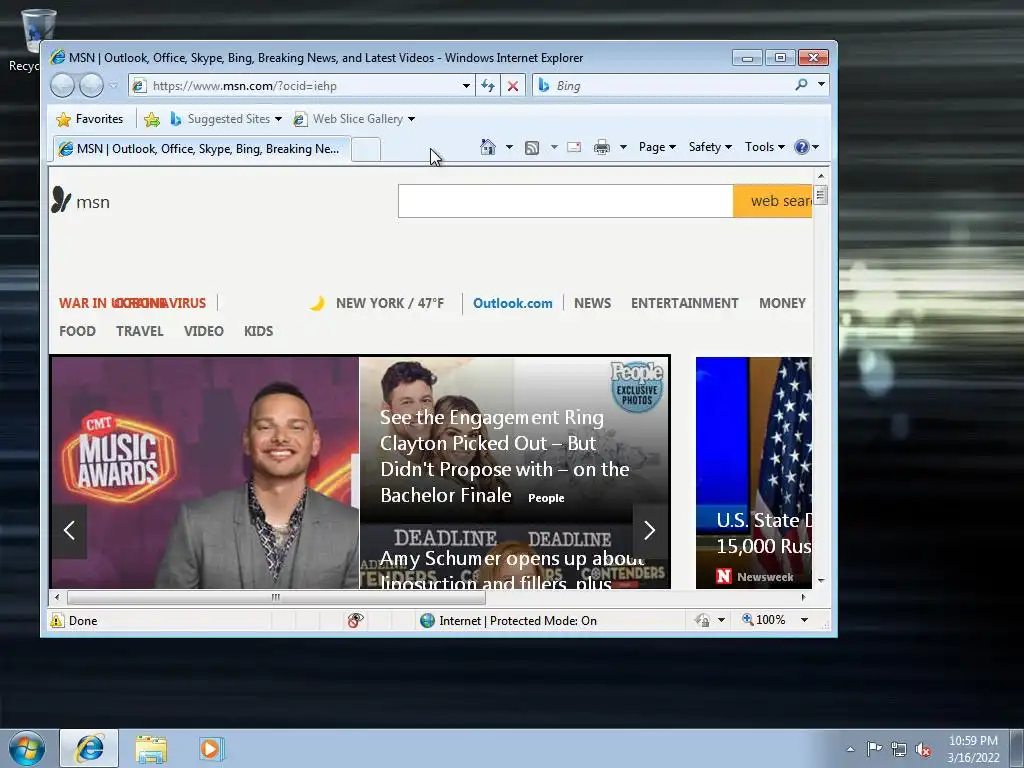The width and height of the screenshot is (1024, 768).
Task: Open Suggested Sites dropdown
Action: tap(226, 119)
